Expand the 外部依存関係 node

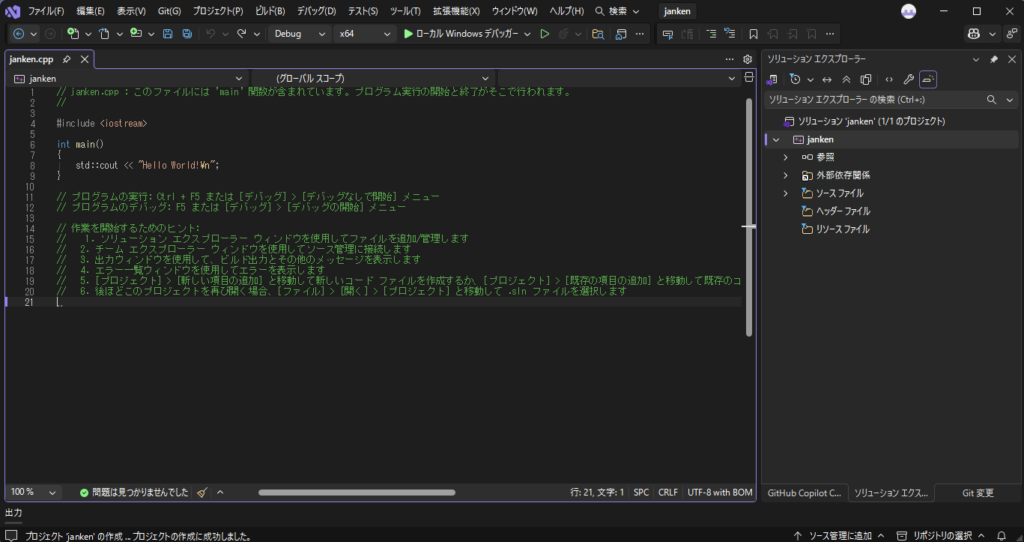click(x=786, y=176)
